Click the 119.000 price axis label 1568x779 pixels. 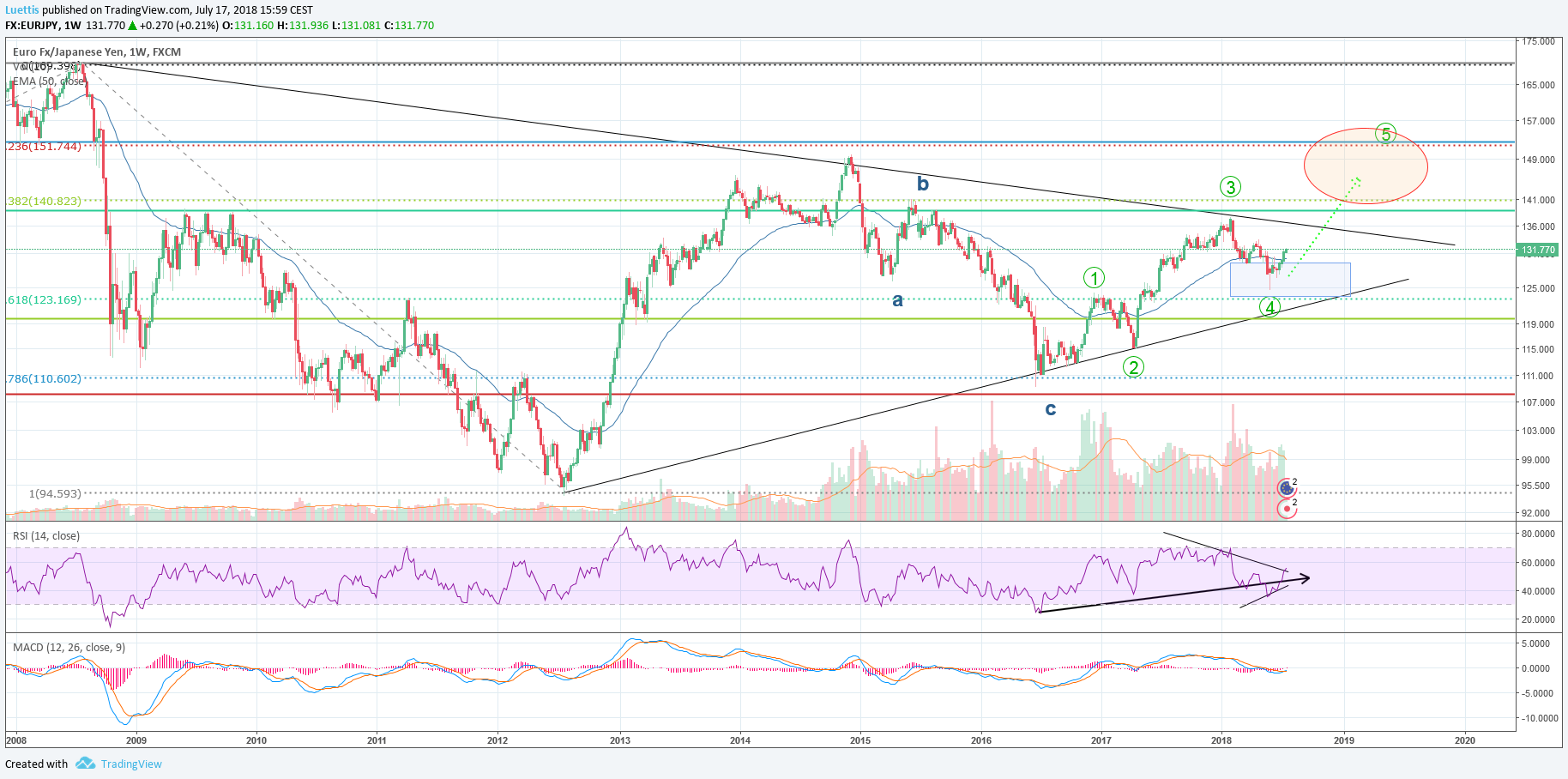[1538, 324]
